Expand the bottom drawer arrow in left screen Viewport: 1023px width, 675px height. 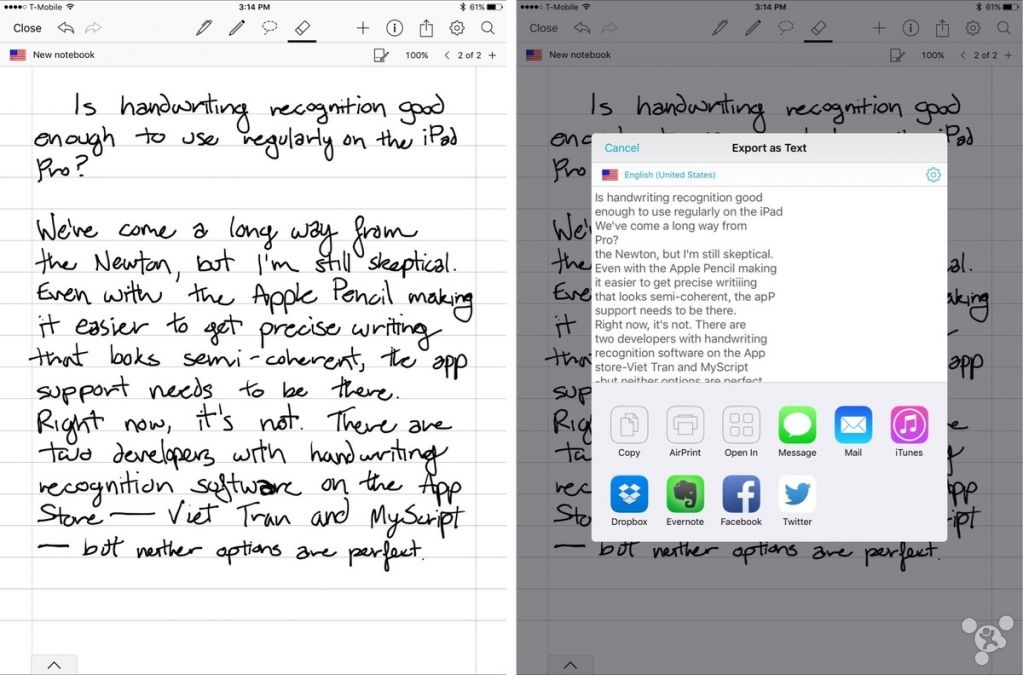tap(54, 665)
